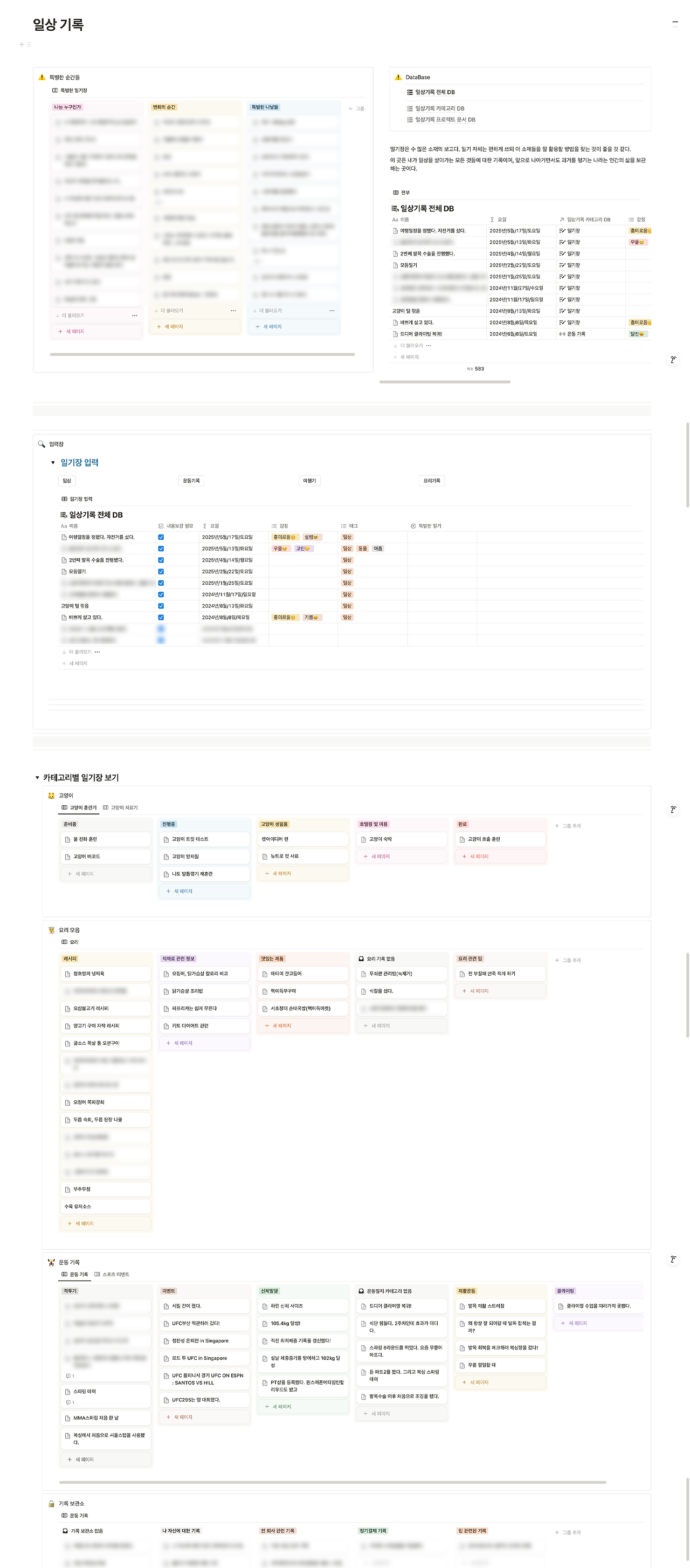
Task: Click the 준비중 status label
Action: [x=70, y=824]
